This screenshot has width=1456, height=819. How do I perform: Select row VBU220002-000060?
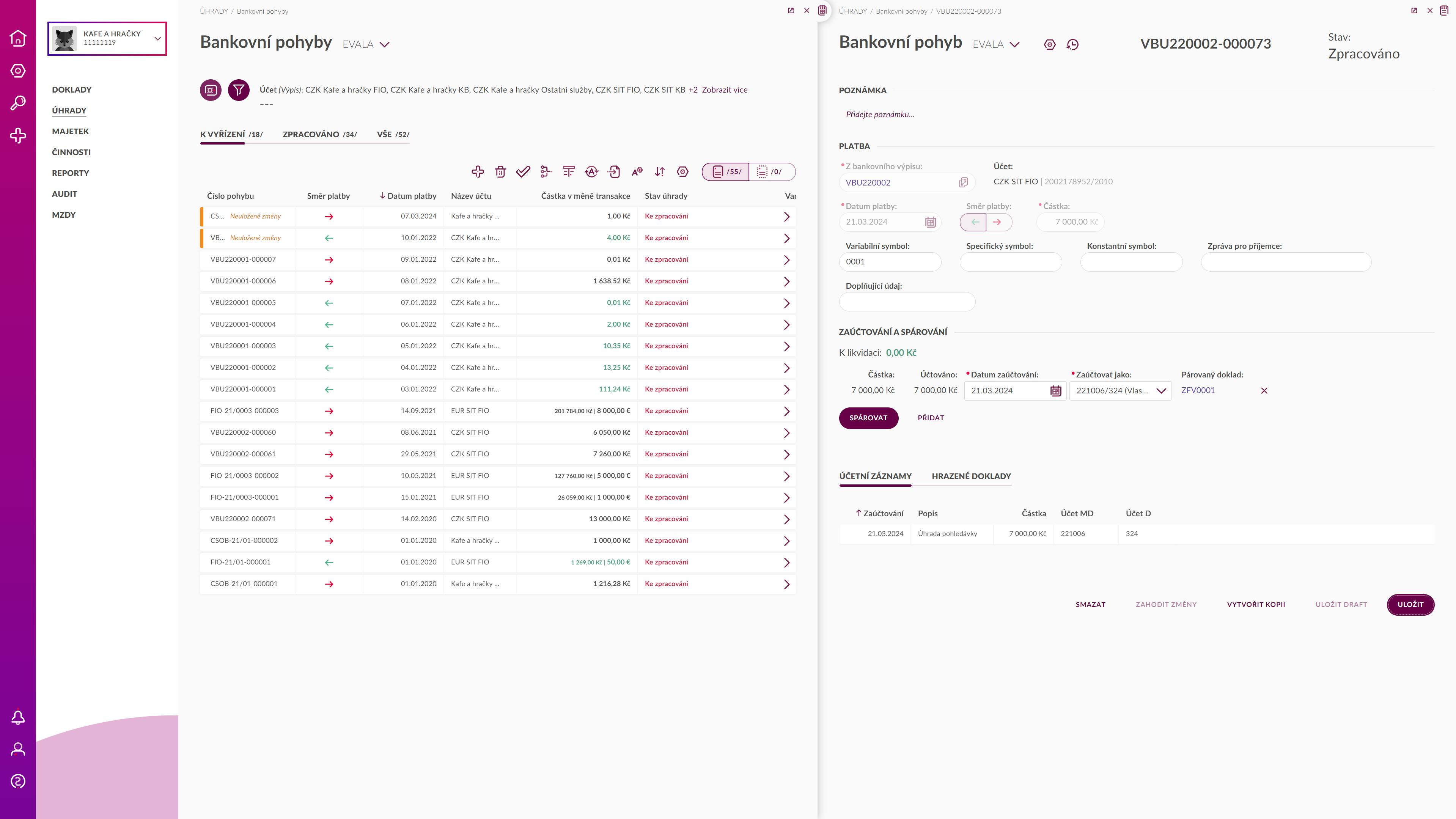pos(497,432)
